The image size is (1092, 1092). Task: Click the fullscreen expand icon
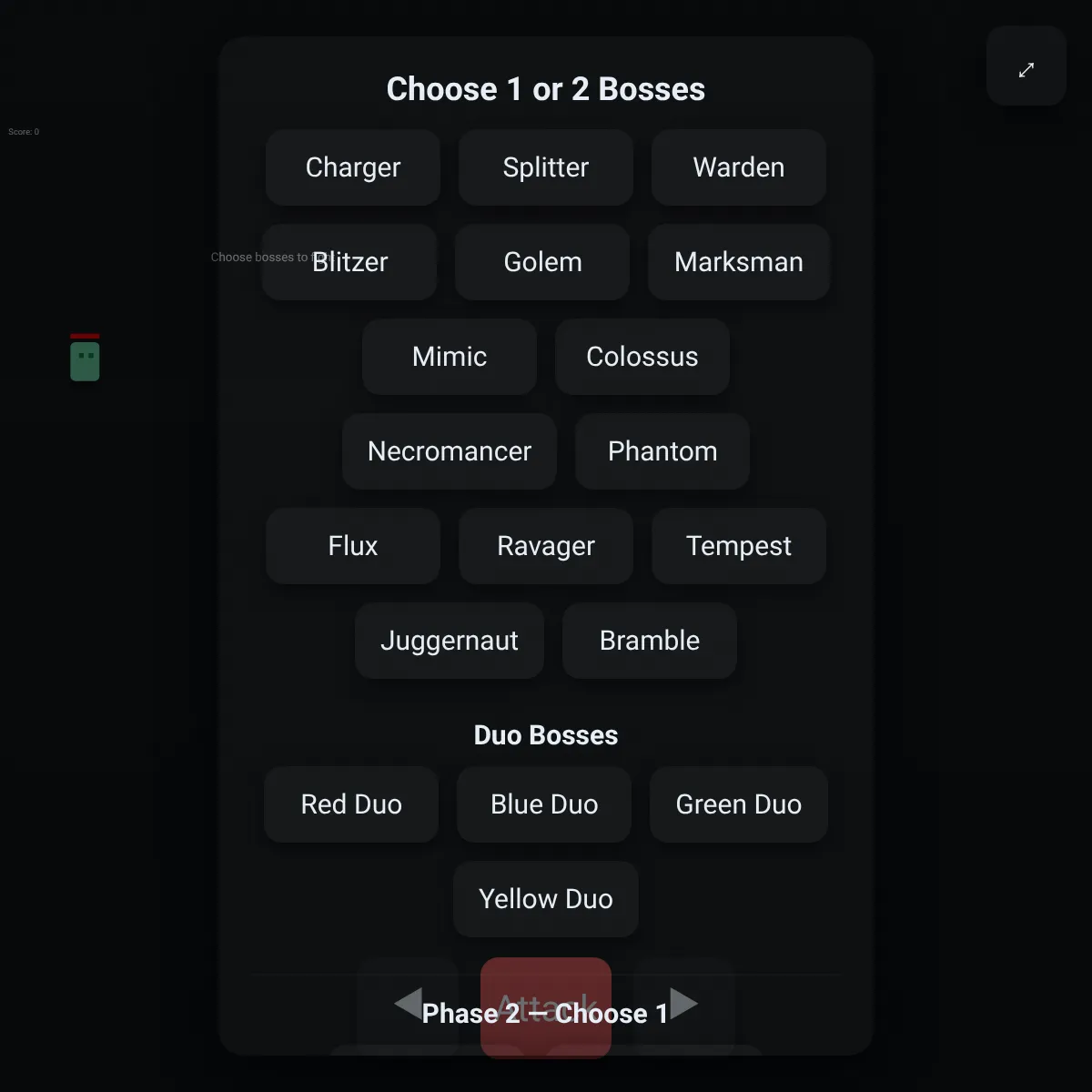click(x=1026, y=69)
